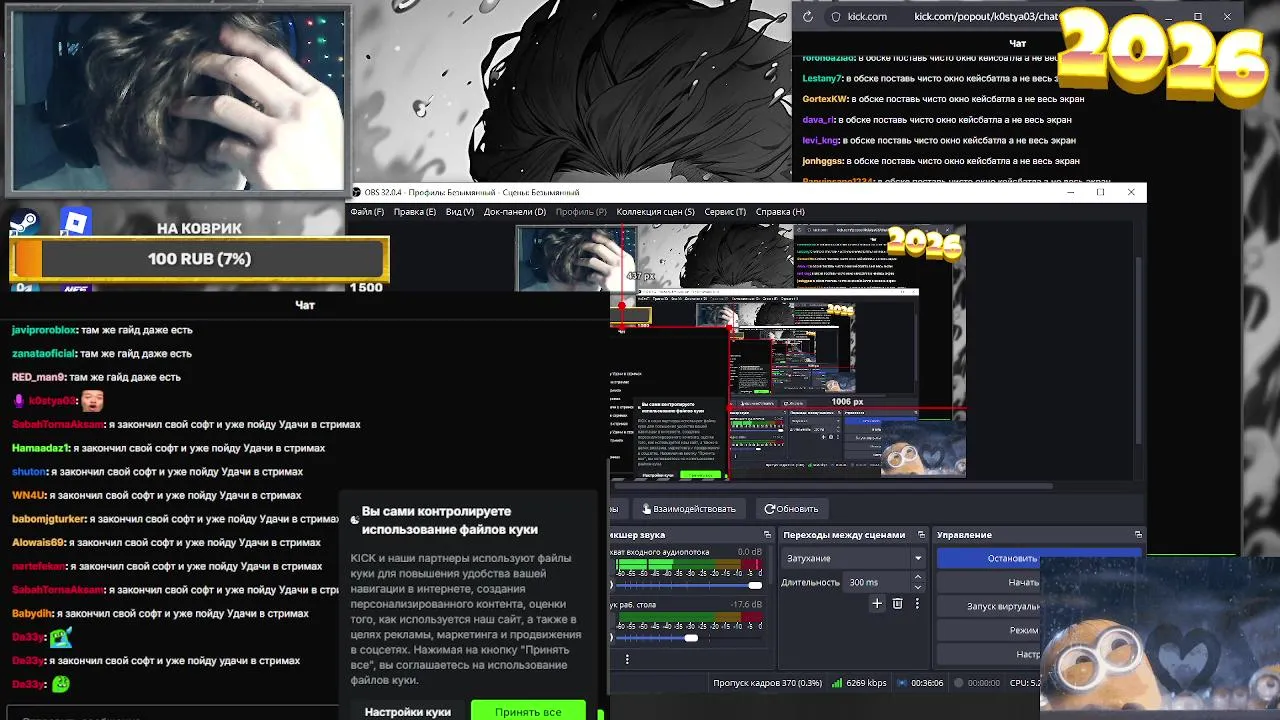The image size is (1280, 720).
Task: Delete the transition with trash icon
Action: [x=897, y=603]
